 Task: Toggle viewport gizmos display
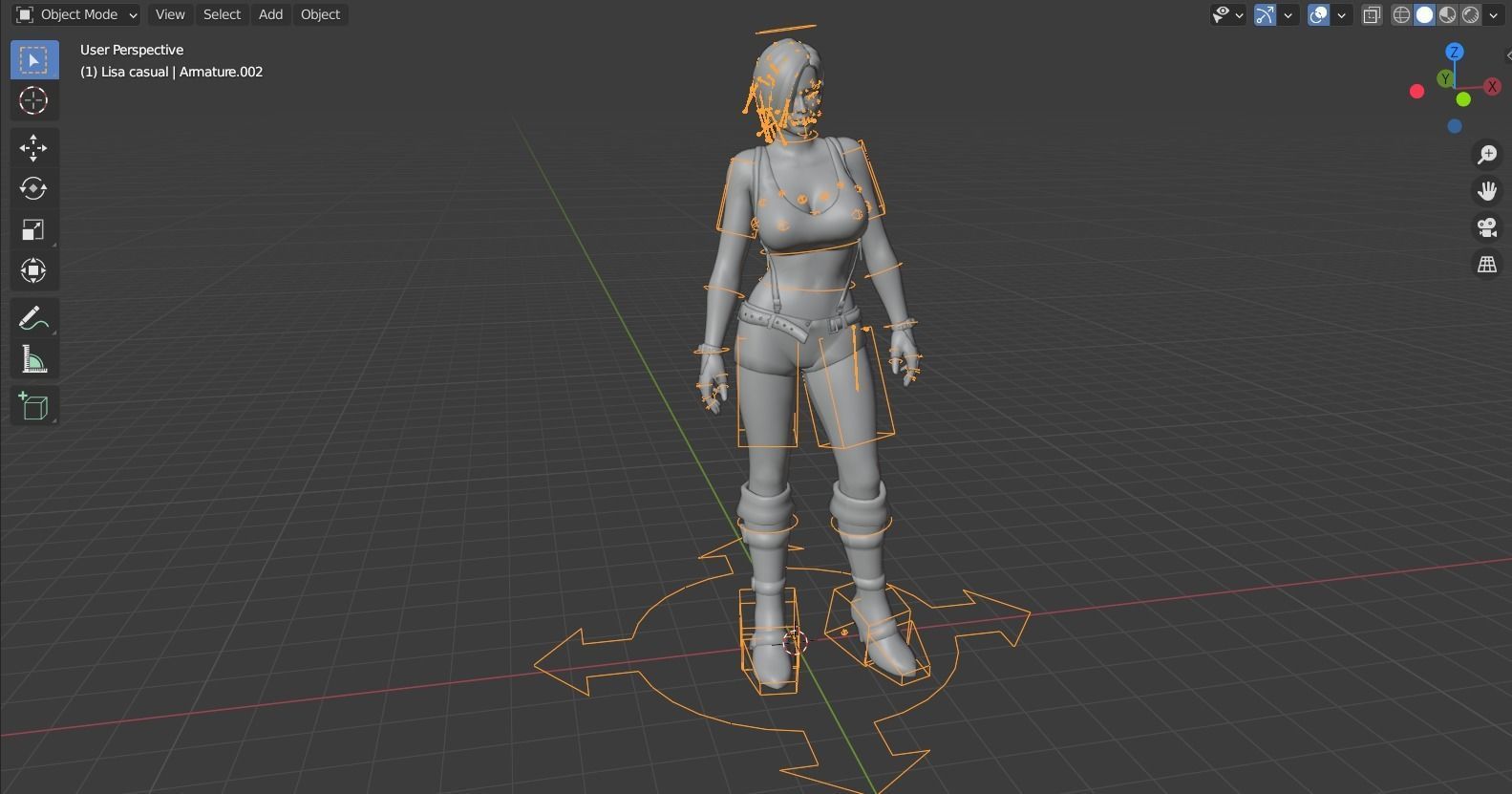(1265, 14)
